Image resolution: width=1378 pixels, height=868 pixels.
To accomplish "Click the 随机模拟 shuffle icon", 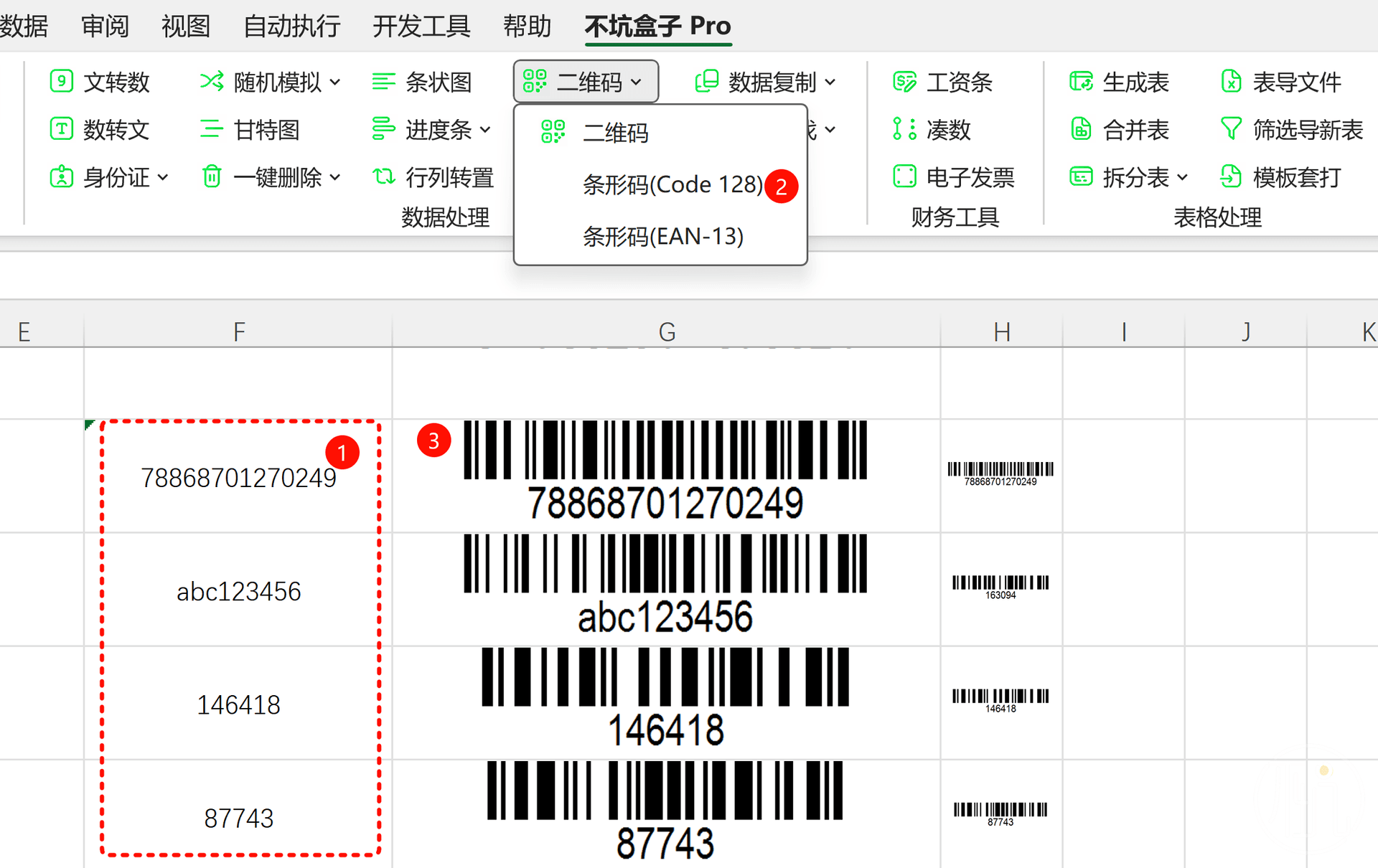I will [x=212, y=81].
